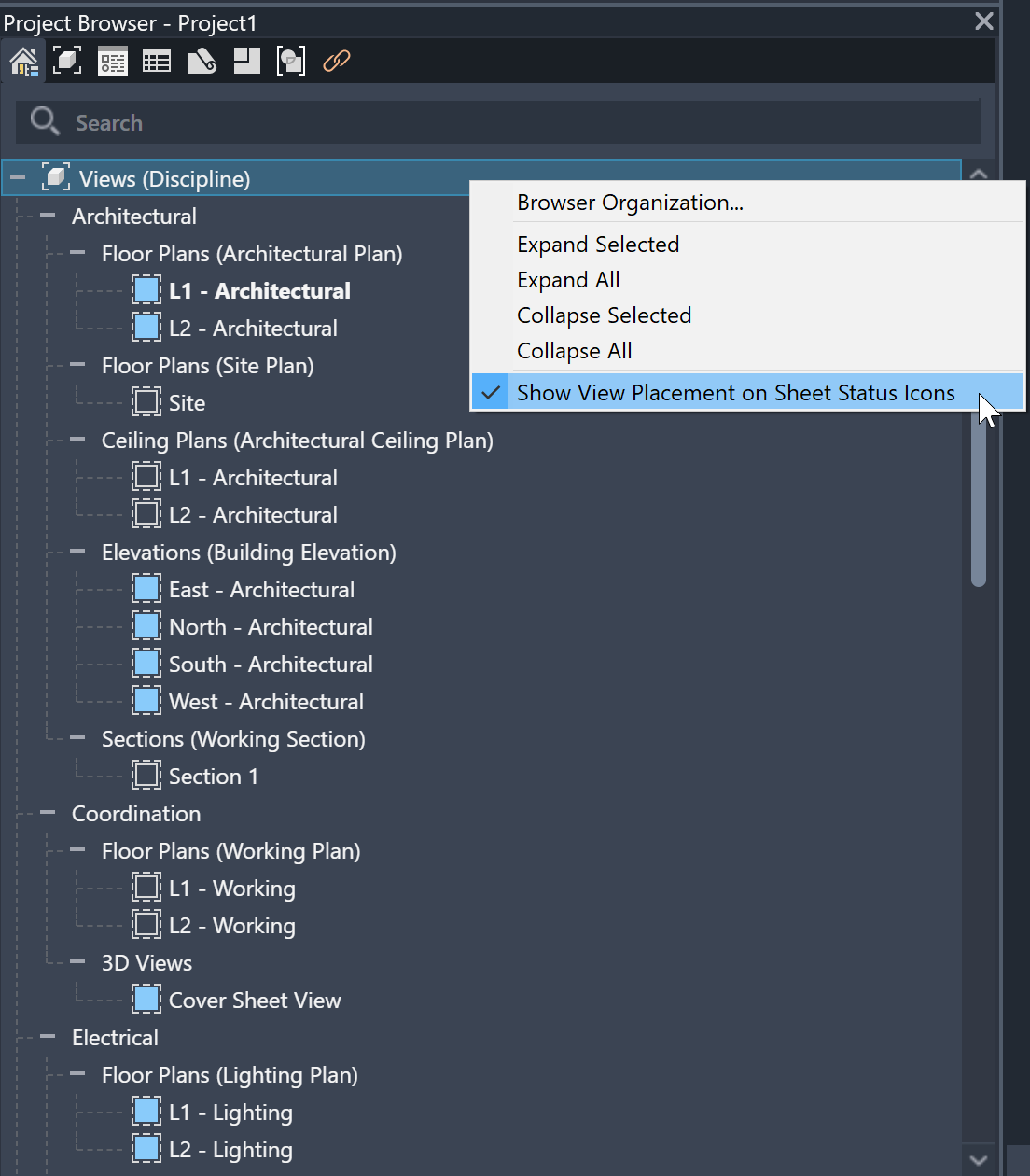Click the scroll-down arrow on the scrollbar
Viewport: 1030px width, 1176px height.
(x=978, y=1160)
